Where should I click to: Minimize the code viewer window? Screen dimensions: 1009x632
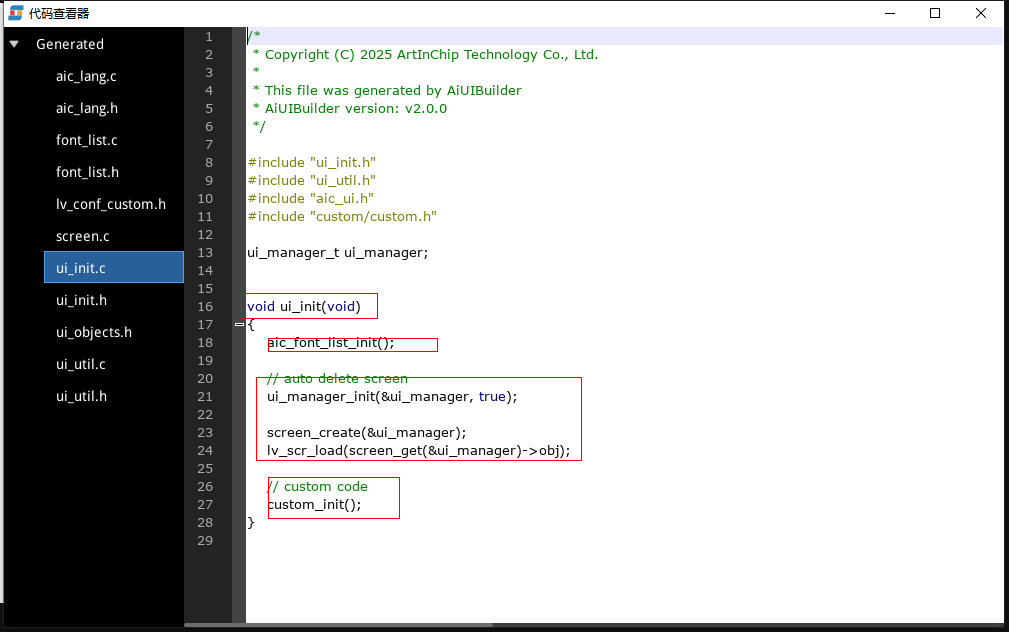tap(890, 13)
